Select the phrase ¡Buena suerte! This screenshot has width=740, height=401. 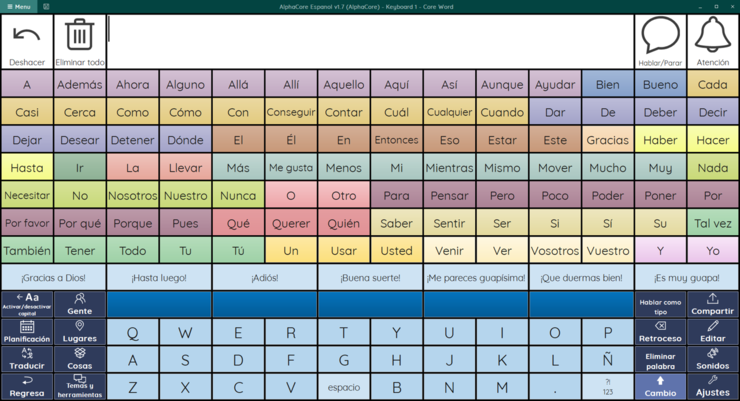370,277
